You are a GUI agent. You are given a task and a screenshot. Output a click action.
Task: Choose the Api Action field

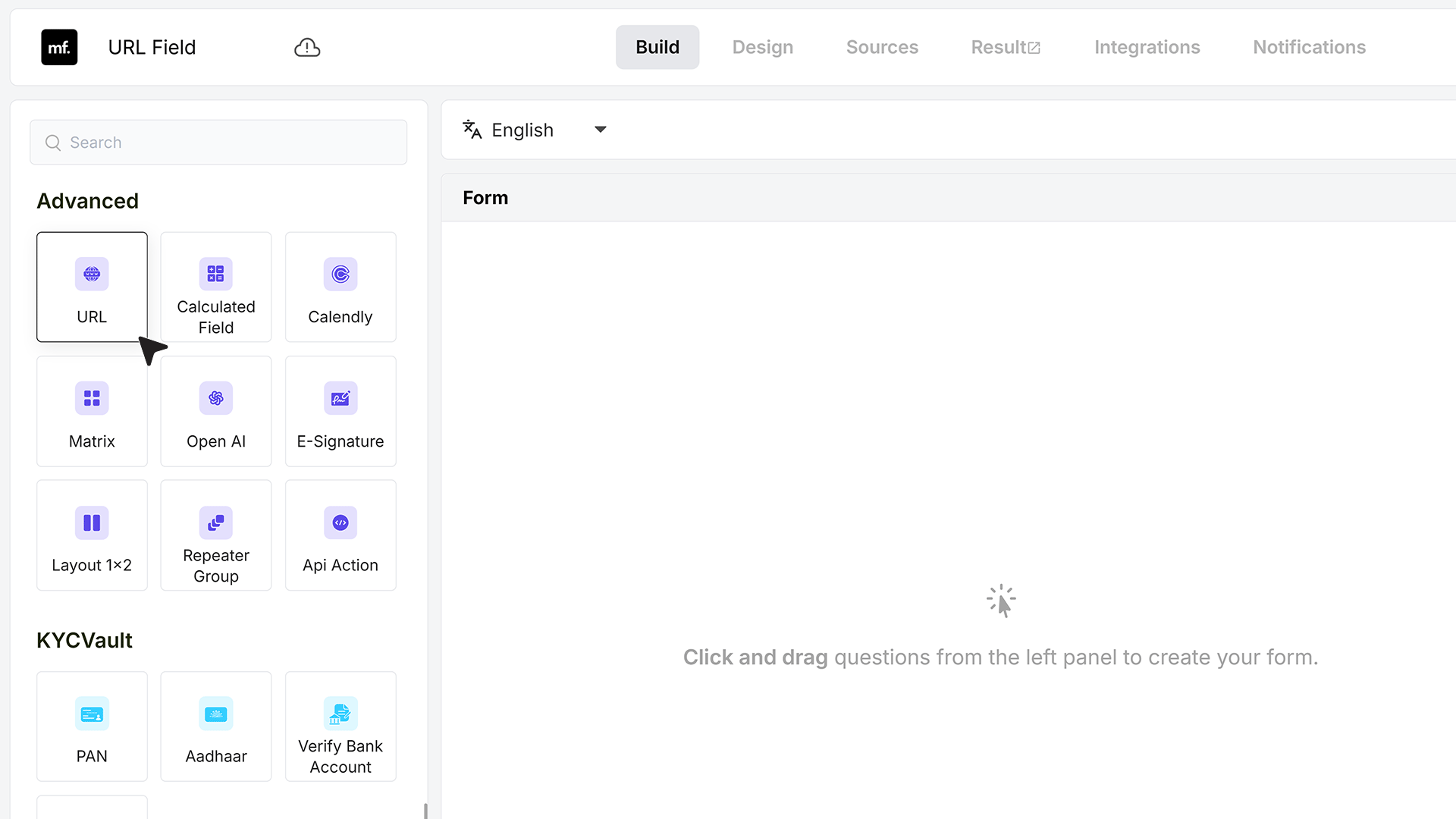[340, 535]
